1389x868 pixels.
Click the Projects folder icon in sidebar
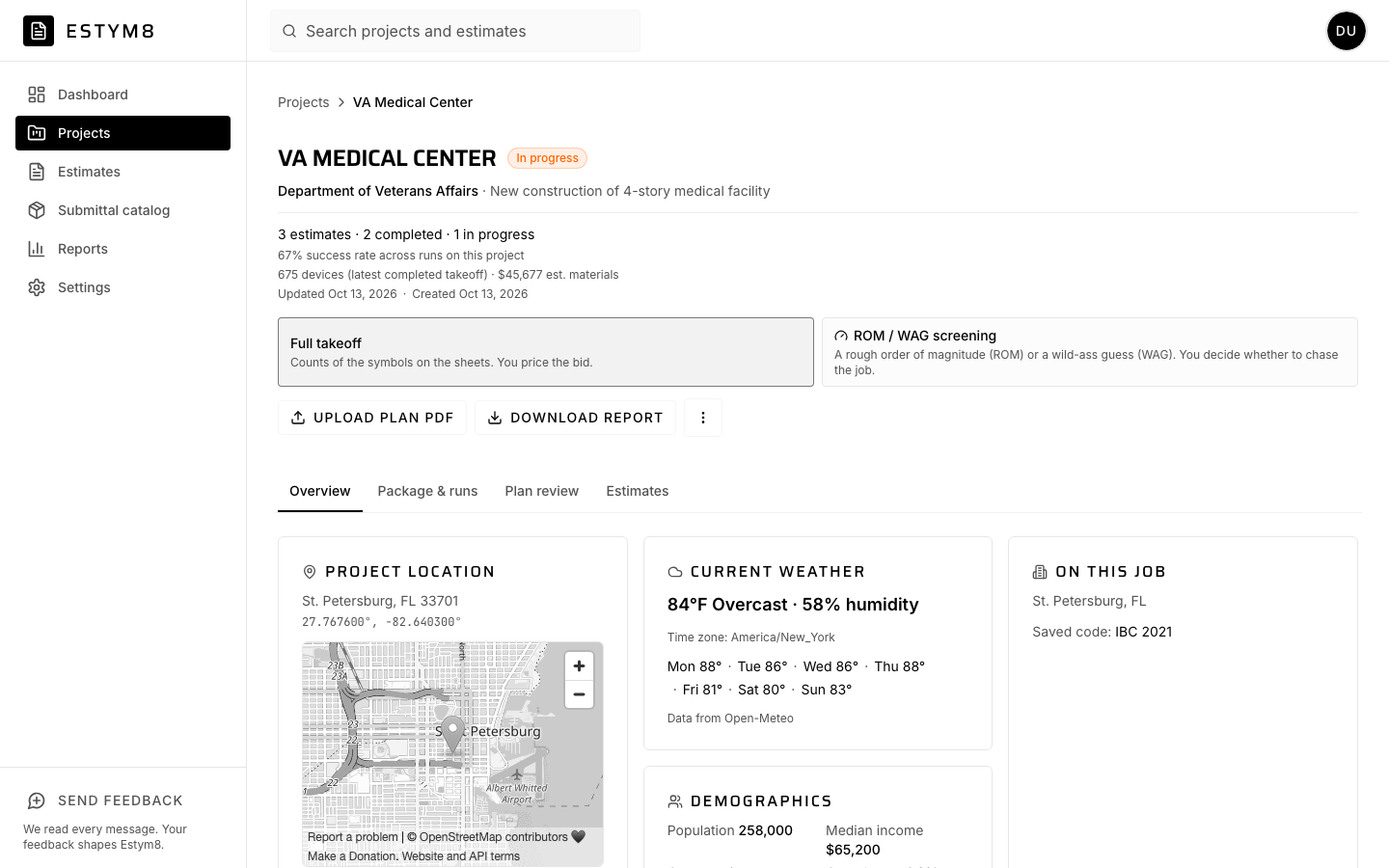tap(37, 133)
